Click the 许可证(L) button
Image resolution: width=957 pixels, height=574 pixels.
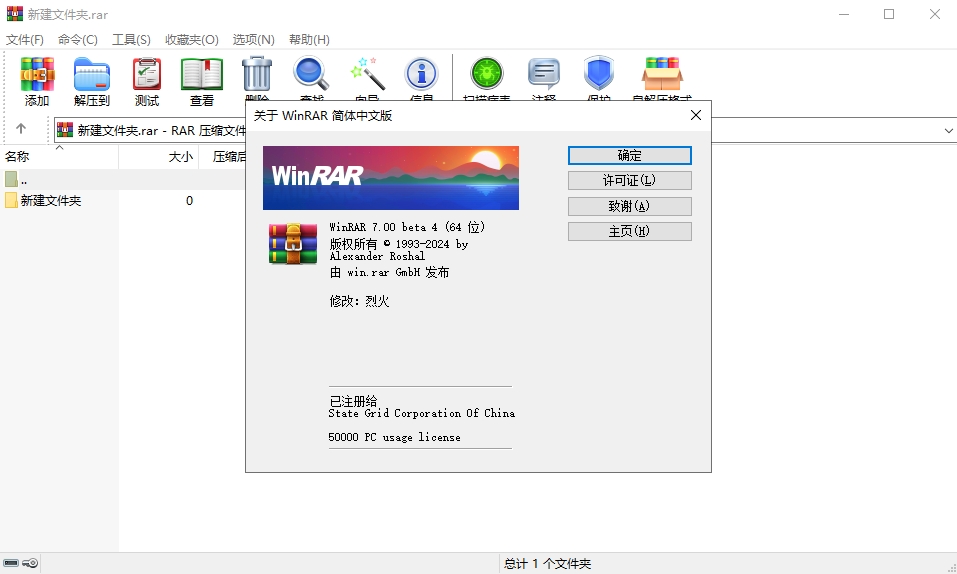click(629, 181)
